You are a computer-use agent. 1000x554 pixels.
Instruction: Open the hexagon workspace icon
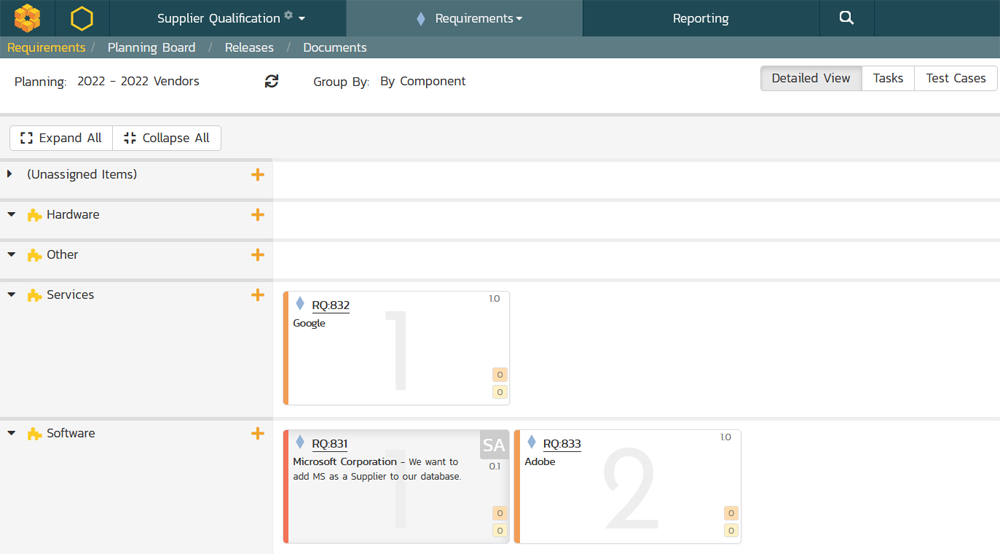[82, 18]
